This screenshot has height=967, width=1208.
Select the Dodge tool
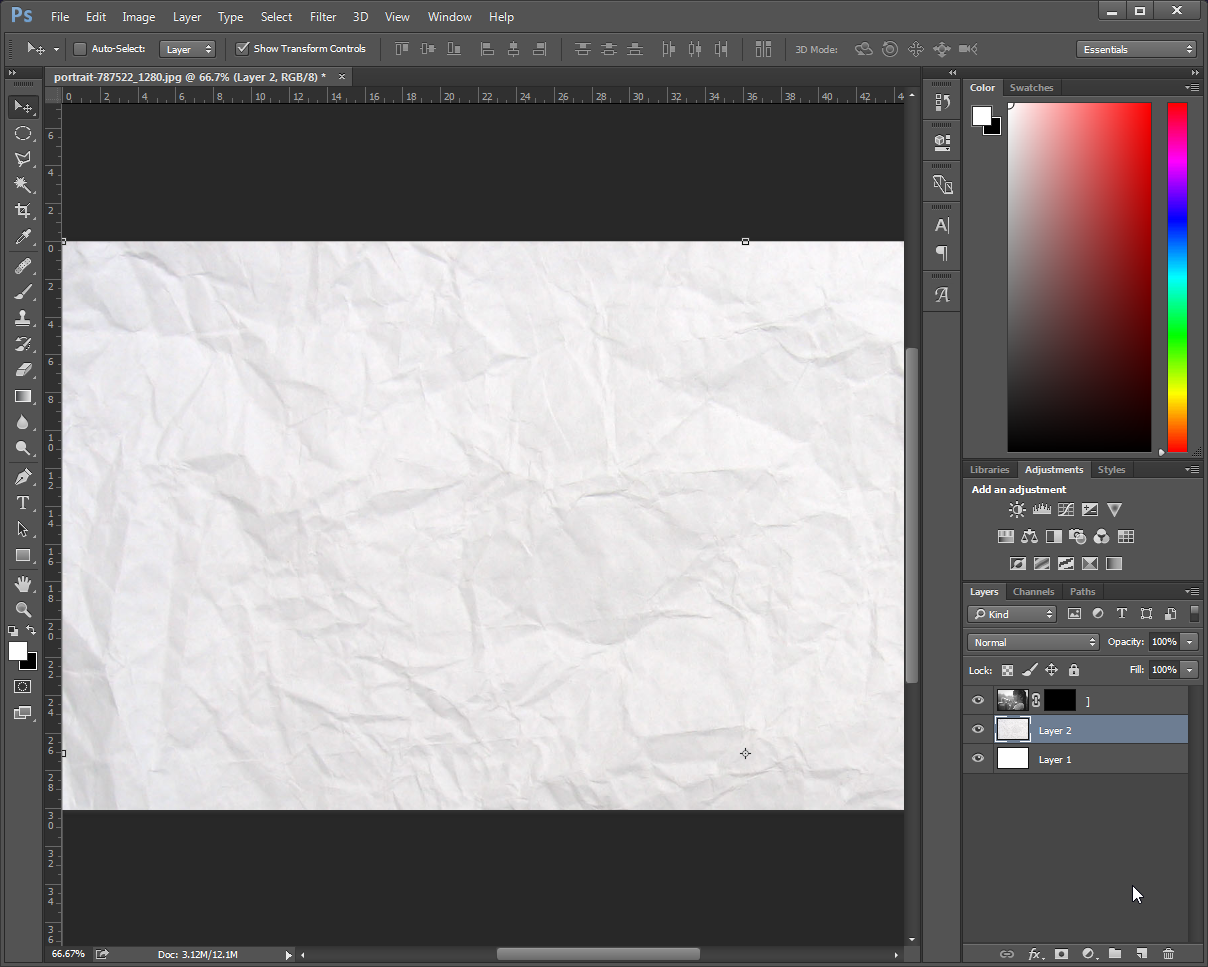23,448
